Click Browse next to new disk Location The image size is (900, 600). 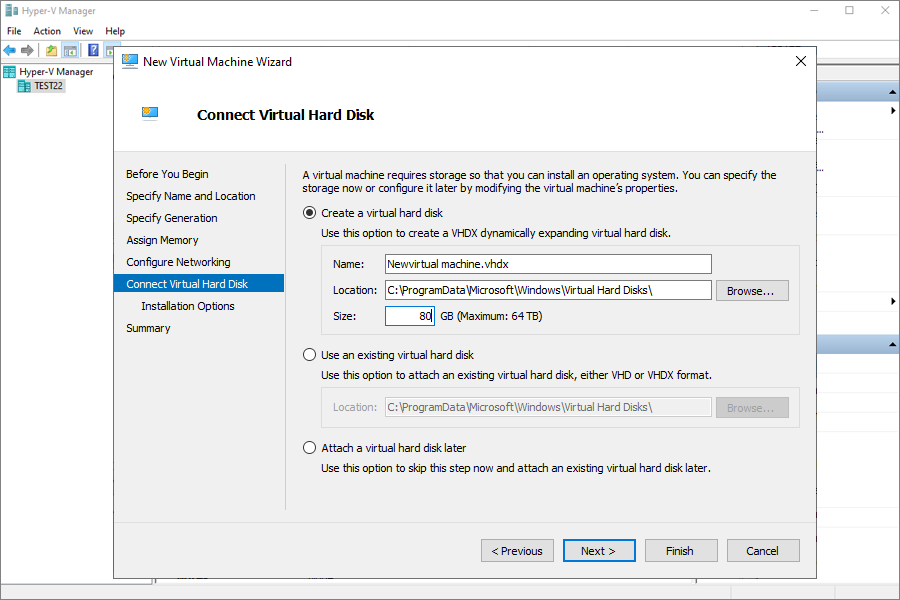tap(752, 291)
